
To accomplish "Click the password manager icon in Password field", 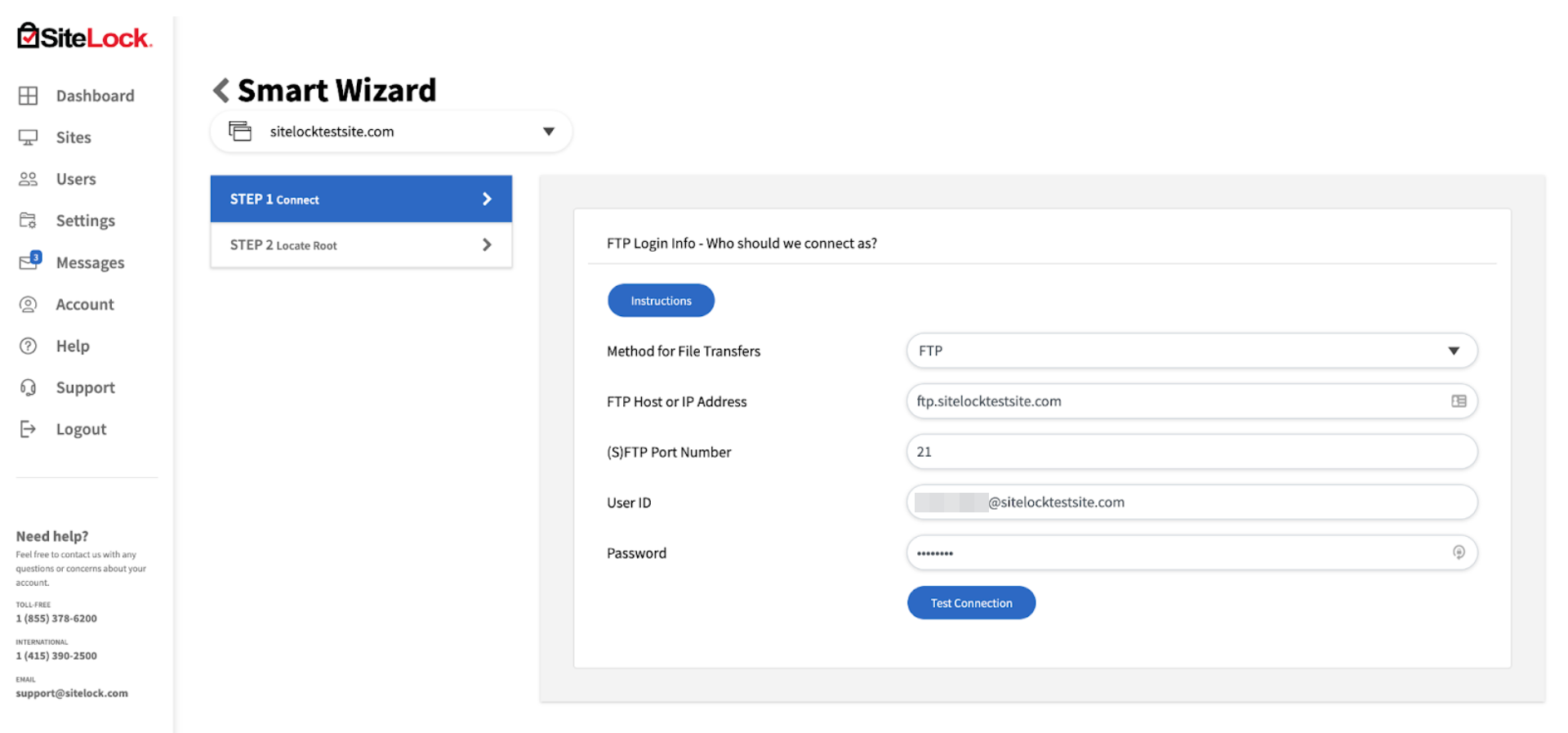I will [1459, 552].
